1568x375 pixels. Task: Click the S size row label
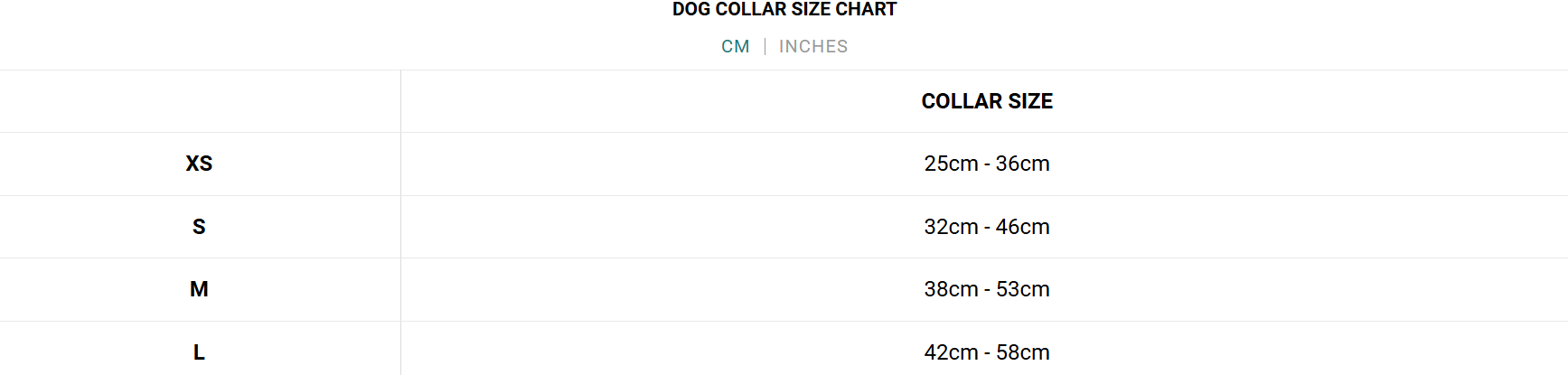(199, 227)
